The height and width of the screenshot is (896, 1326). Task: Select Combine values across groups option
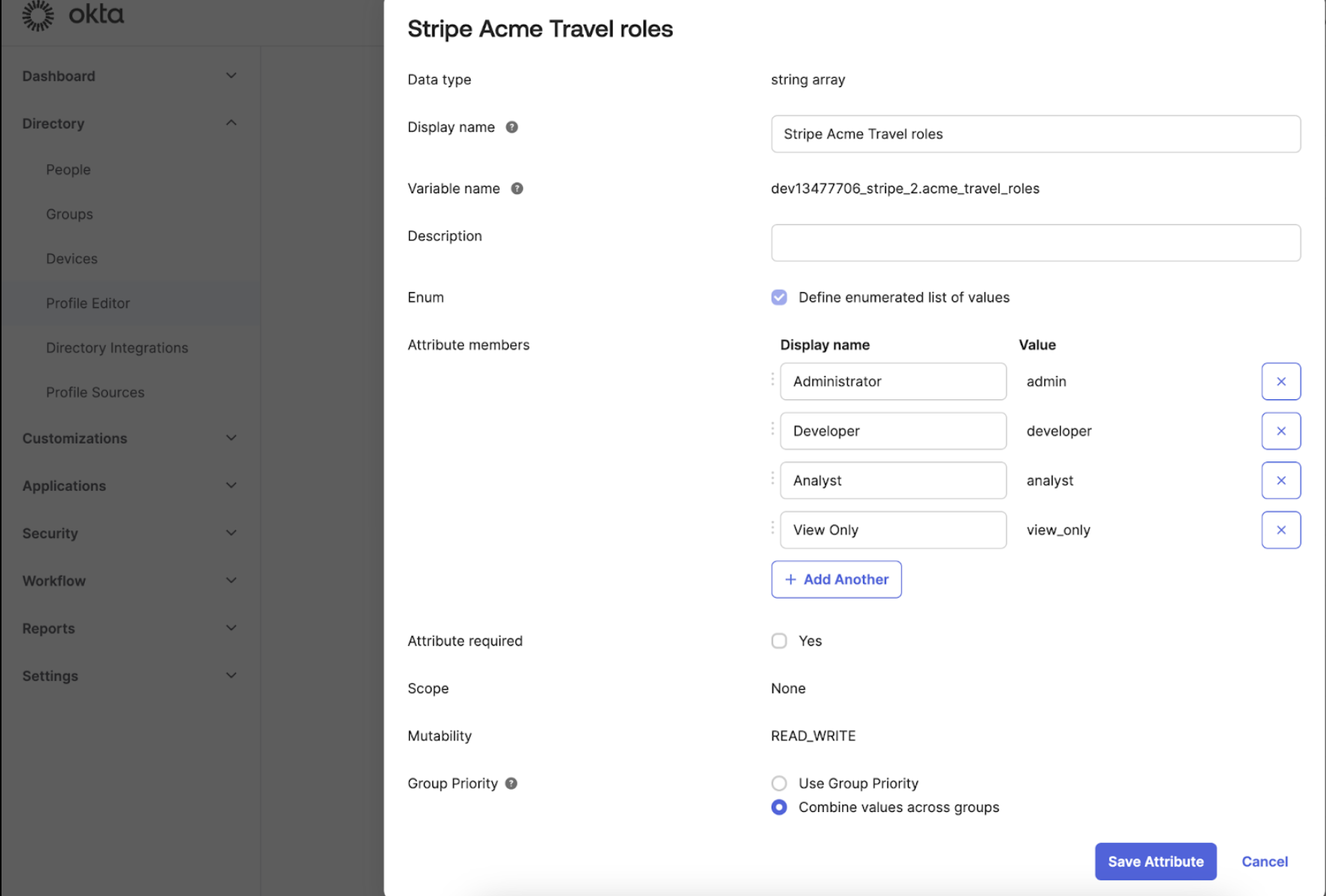pos(779,808)
